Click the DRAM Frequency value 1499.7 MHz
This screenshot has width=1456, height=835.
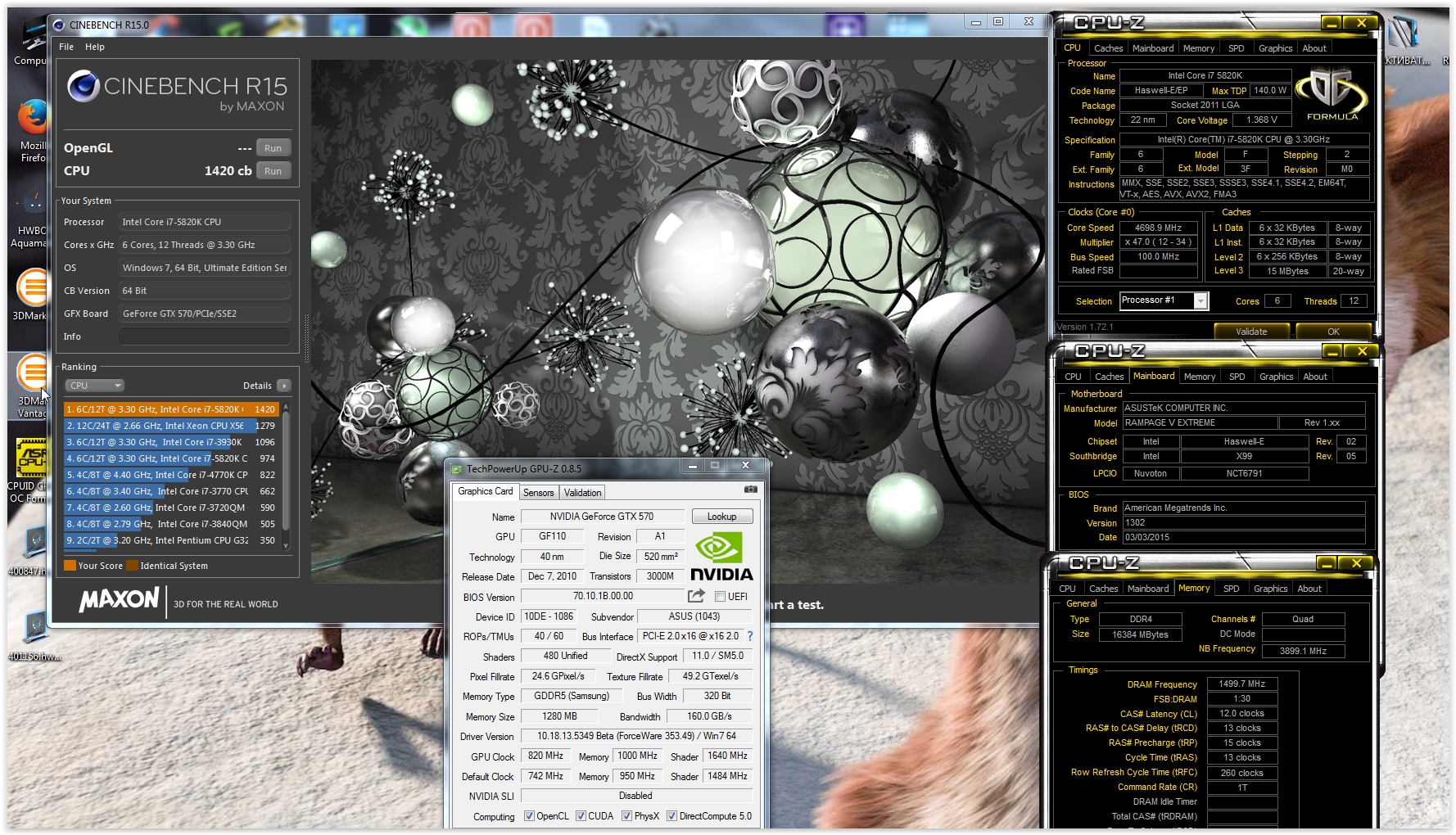coord(1241,684)
